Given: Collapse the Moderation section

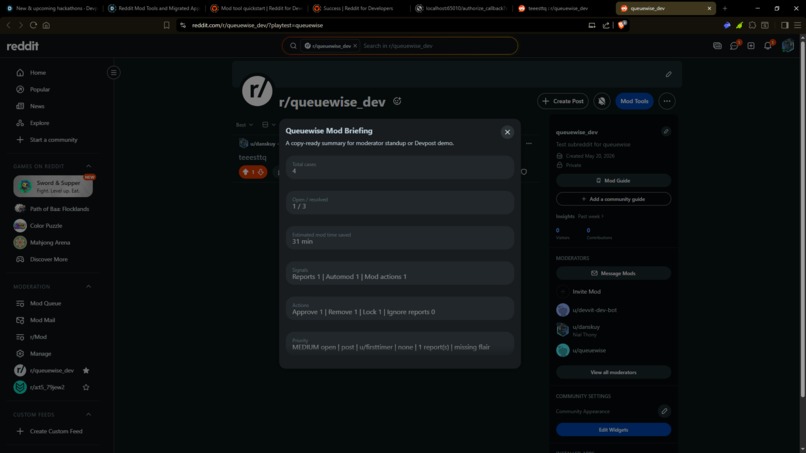Looking at the screenshot, I should (x=88, y=286).
